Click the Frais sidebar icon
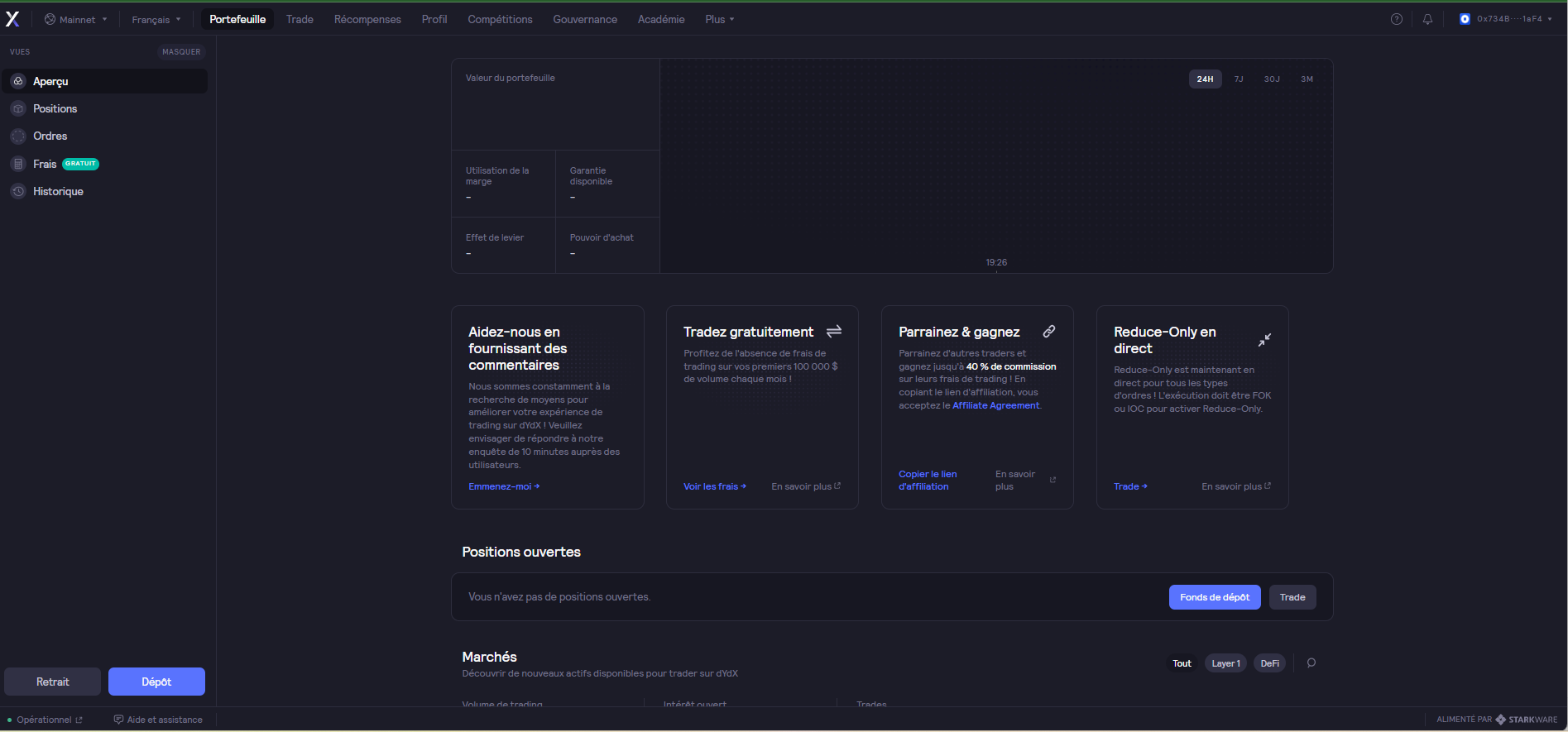The image size is (1568, 732). [x=18, y=164]
